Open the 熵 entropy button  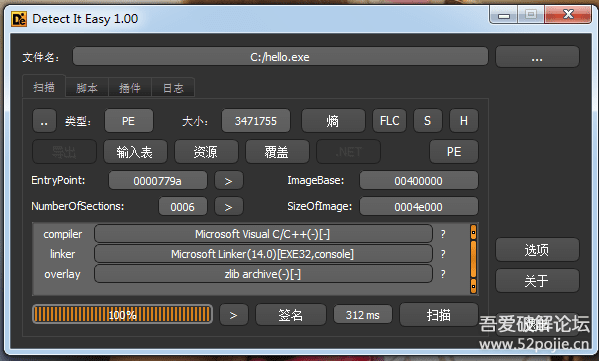[333, 121]
